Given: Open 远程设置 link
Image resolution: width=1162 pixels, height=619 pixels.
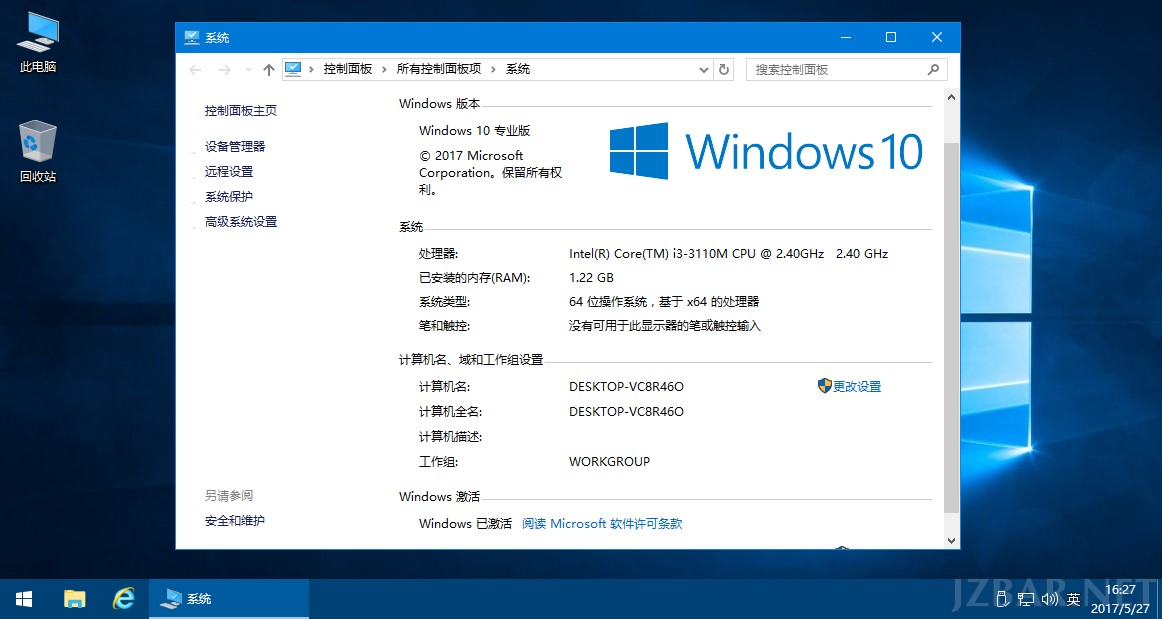Looking at the screenshot, I should coord(229,171).
